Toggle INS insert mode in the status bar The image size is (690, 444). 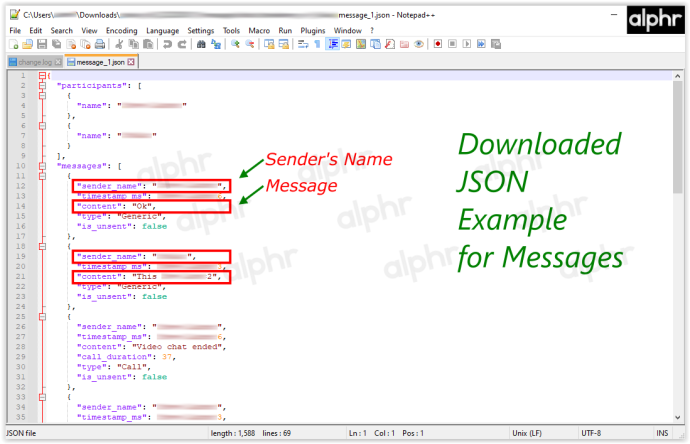[662, 433]
